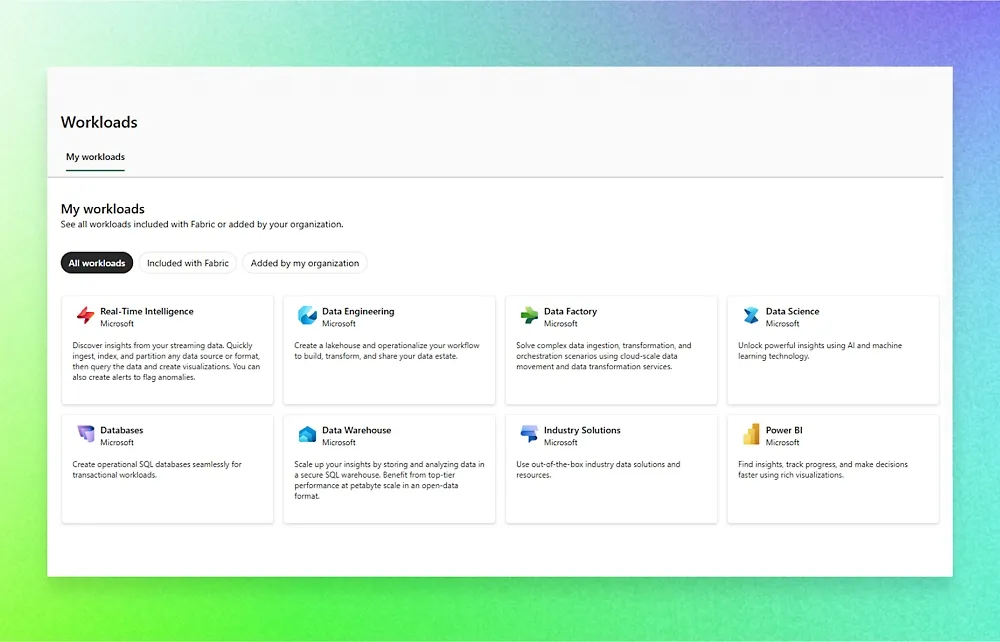
Task: Click Microsoft label under Data Factory
Action: click(x=561, y=324)
